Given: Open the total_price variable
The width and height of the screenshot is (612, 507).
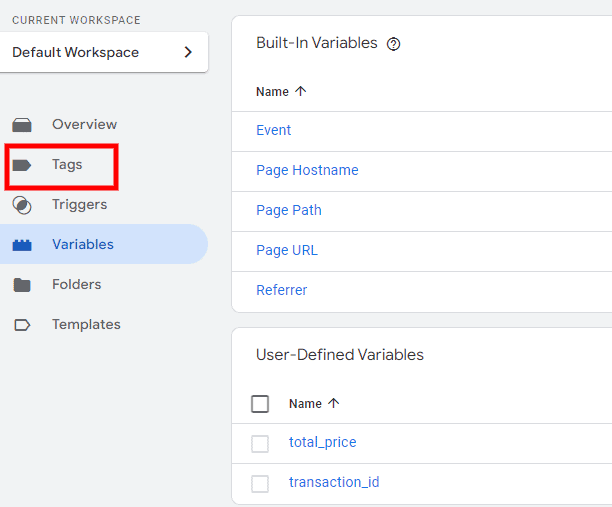Looking at the screenshot, I should click(x=322, y=442).
